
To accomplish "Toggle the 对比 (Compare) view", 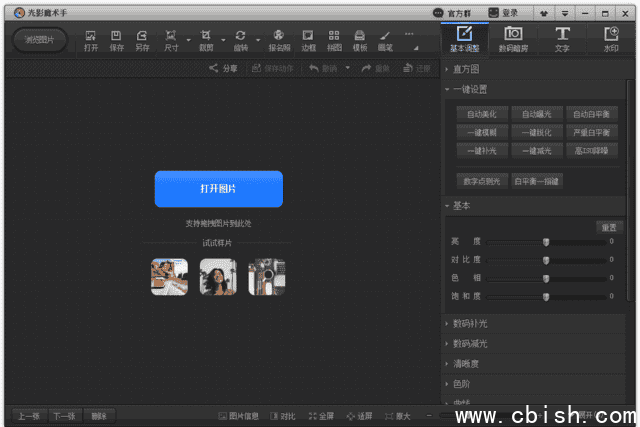I will click(282, 415).
